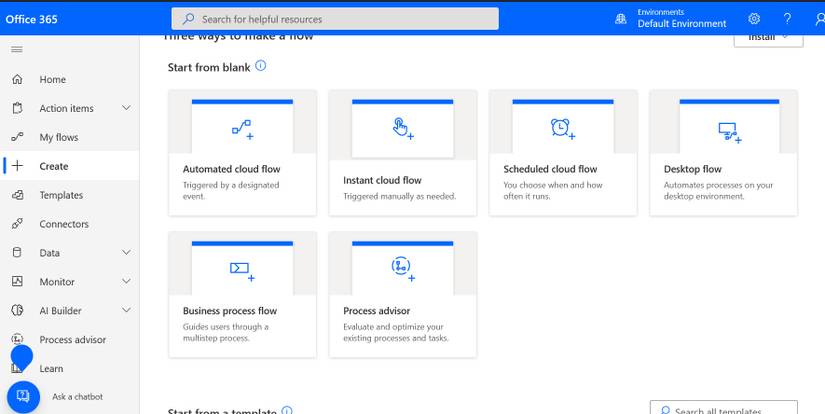Click the Home house icon
The height and width of the screenshot is (414, 825).
tap(17, 79)
